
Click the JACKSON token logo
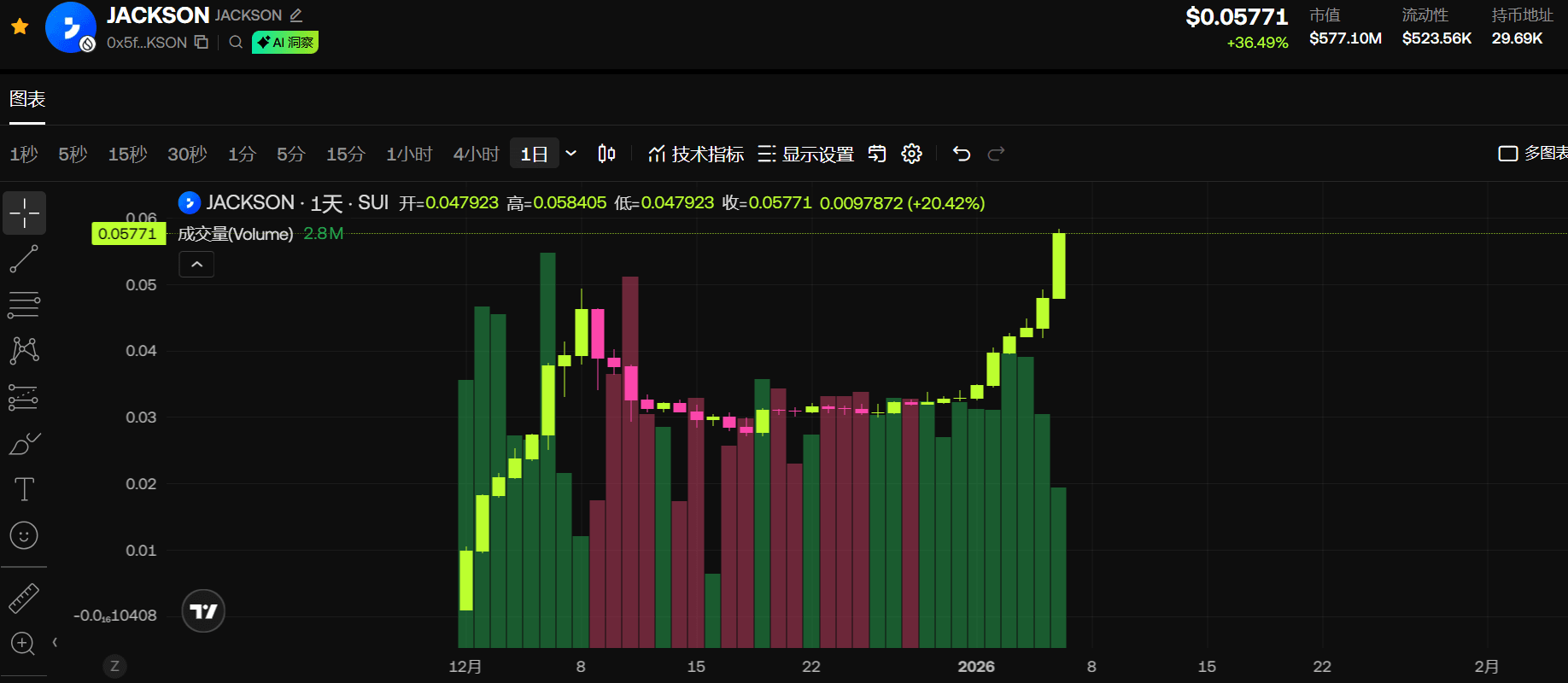(x=70, y=27)
